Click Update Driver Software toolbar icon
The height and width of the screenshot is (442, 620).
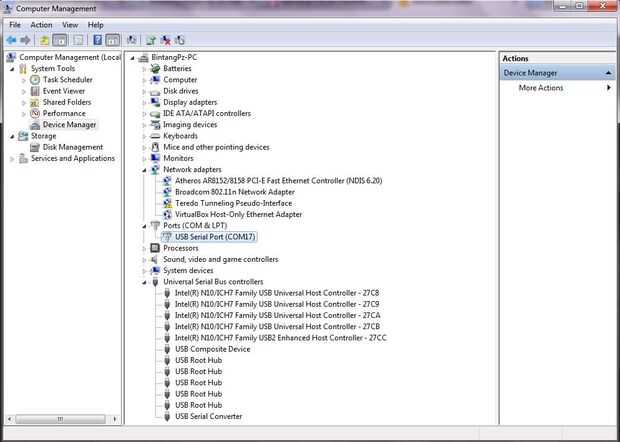click(x=150, y=40)
